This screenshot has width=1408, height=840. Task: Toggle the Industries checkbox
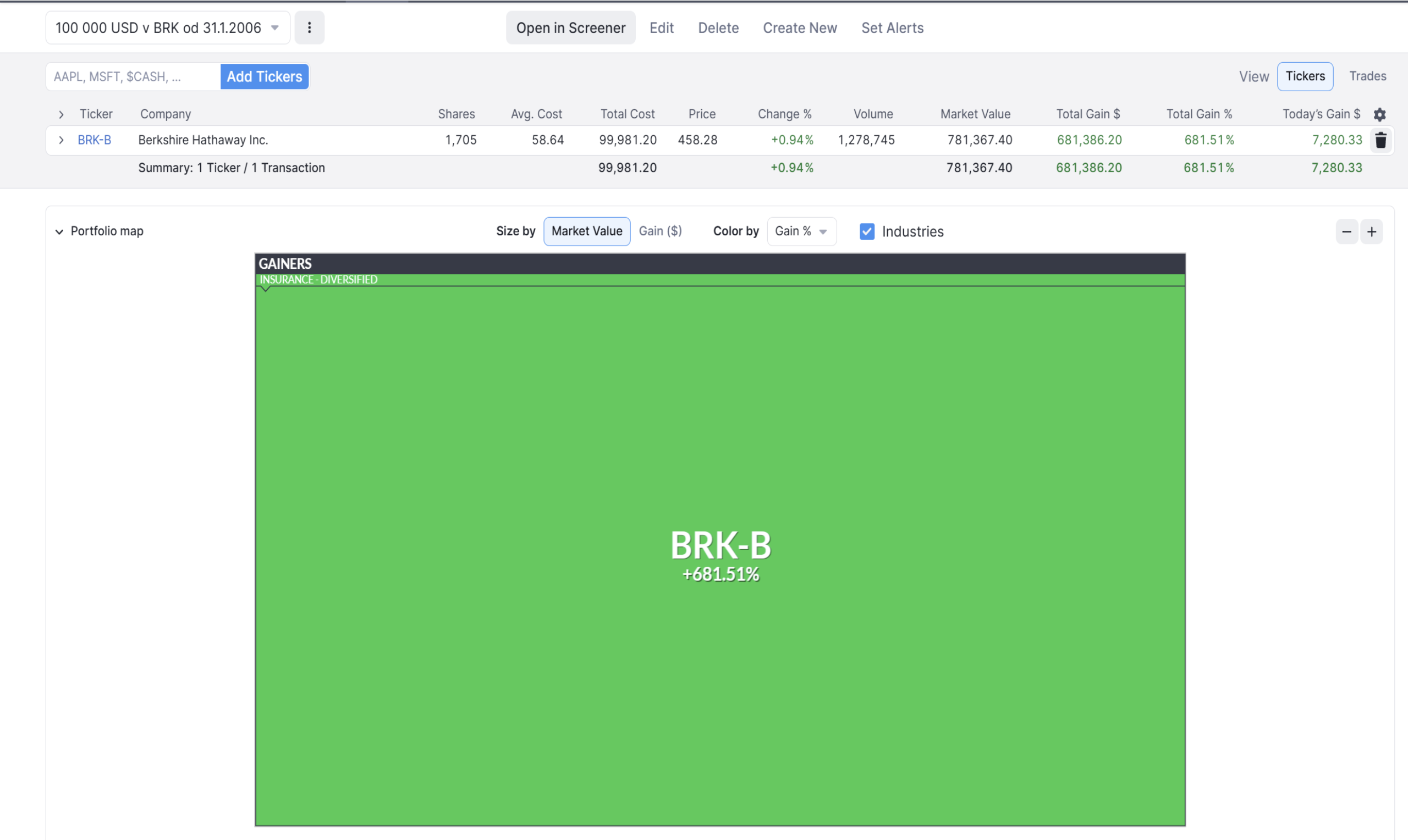click(x=867, y=231)
